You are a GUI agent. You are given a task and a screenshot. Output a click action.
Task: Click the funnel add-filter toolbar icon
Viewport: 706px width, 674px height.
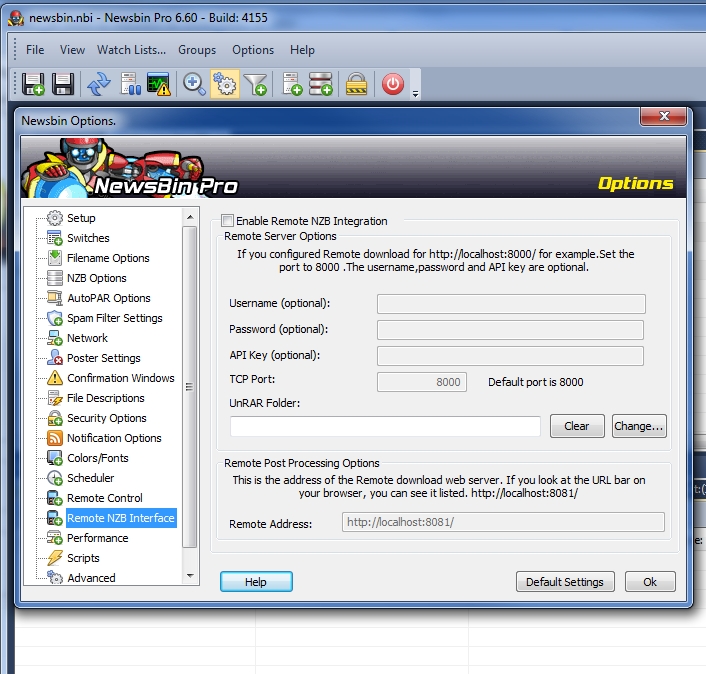point(255,84)
